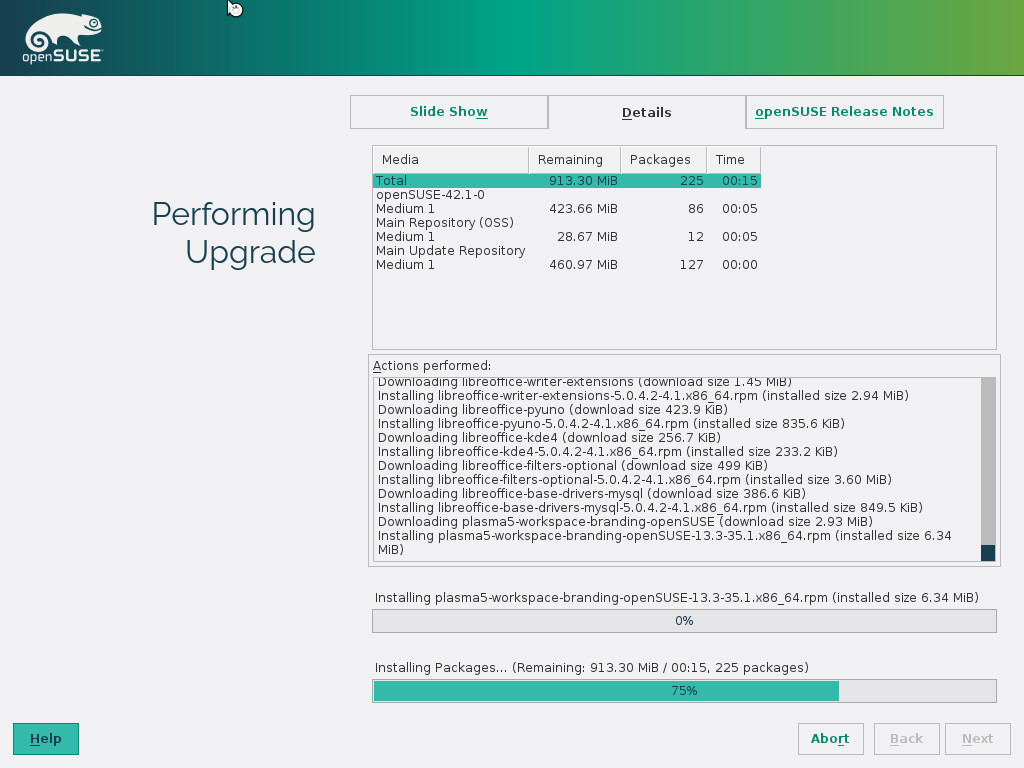The width and height of the screenshot is (1024, 768).
Task: Click the Packages column header
Action: tap(662, 160)
